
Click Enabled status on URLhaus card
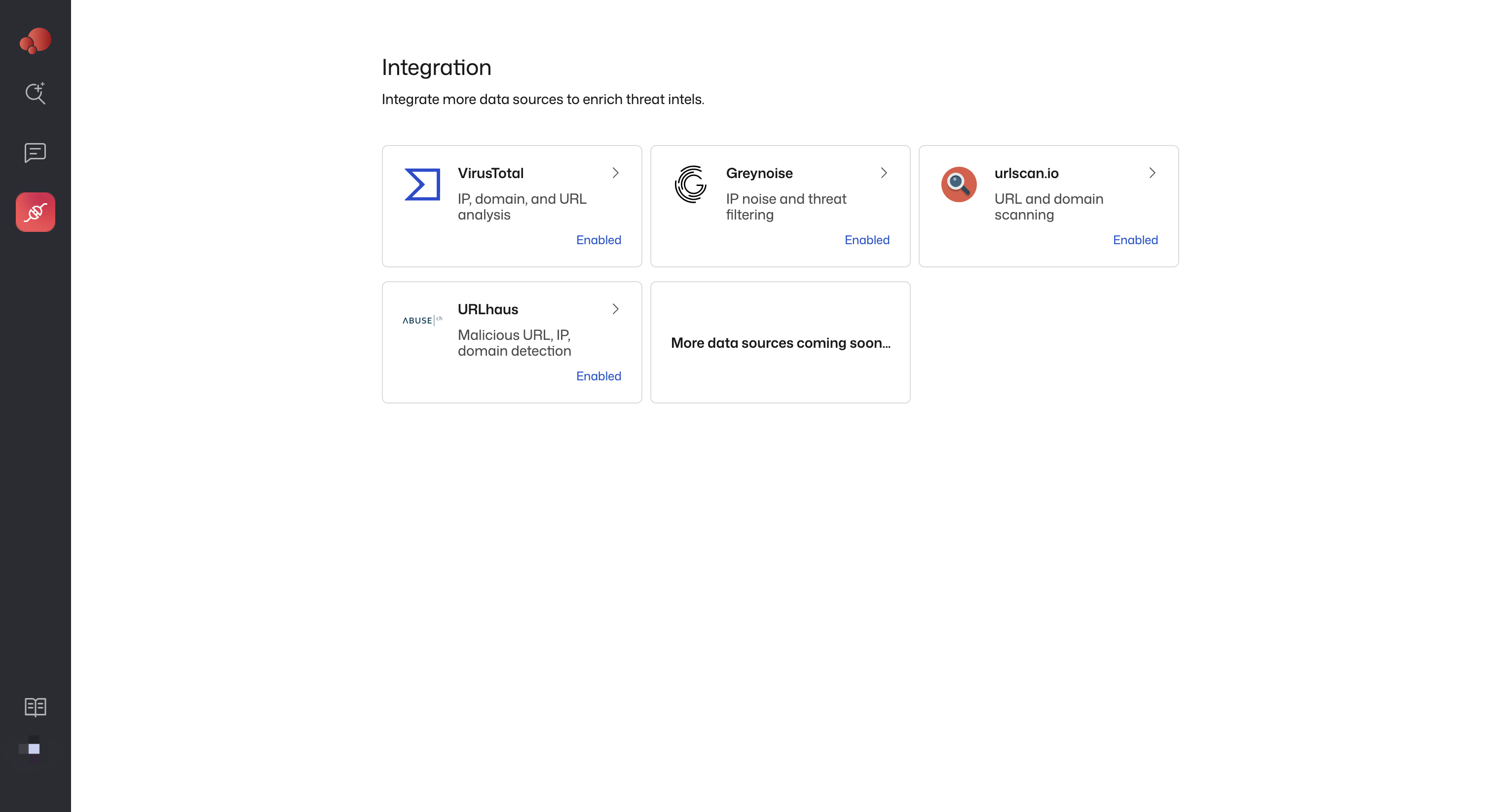[x=598, y=376]
